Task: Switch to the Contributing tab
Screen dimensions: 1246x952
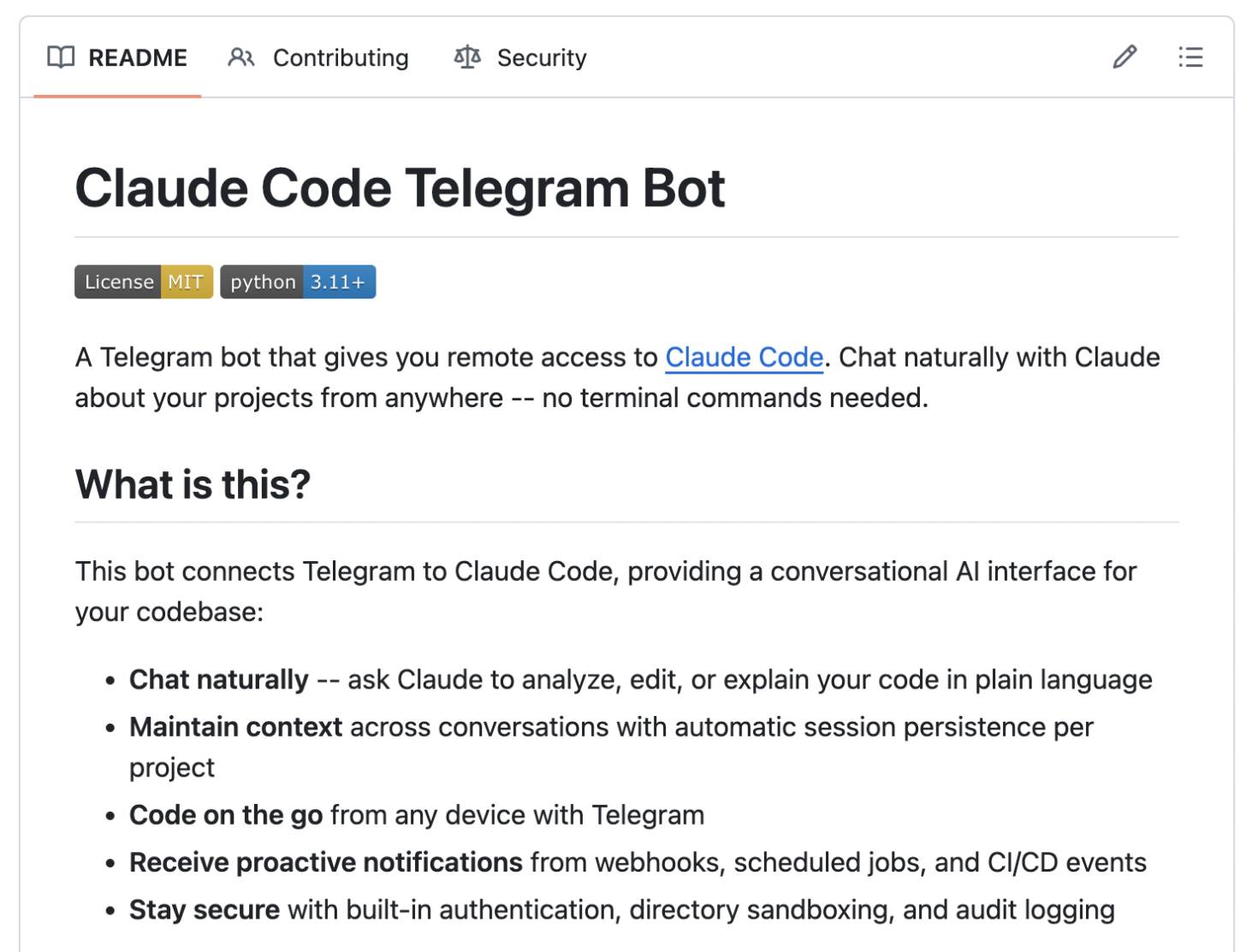Action: pos(340,57)
